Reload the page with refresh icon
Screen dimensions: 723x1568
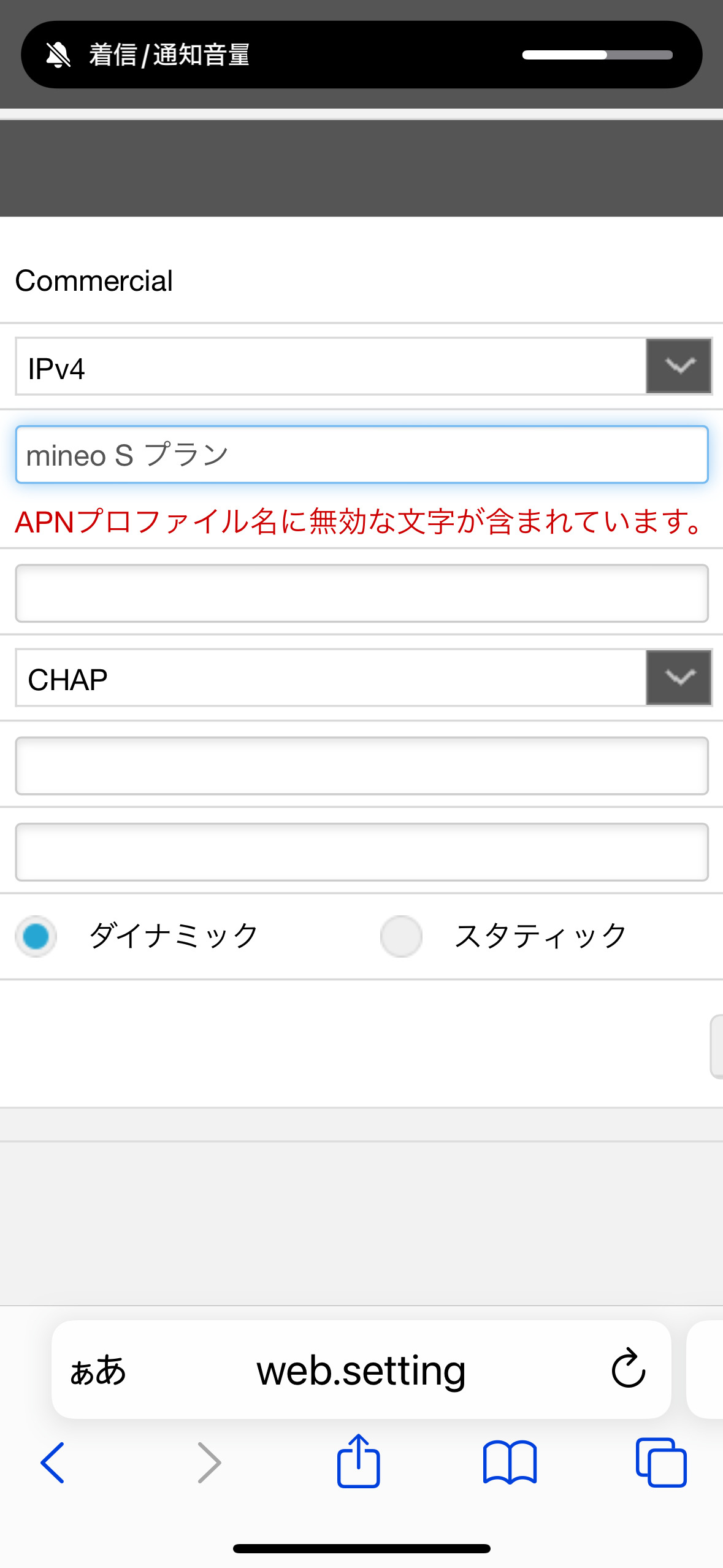(x=629, y=1369)
